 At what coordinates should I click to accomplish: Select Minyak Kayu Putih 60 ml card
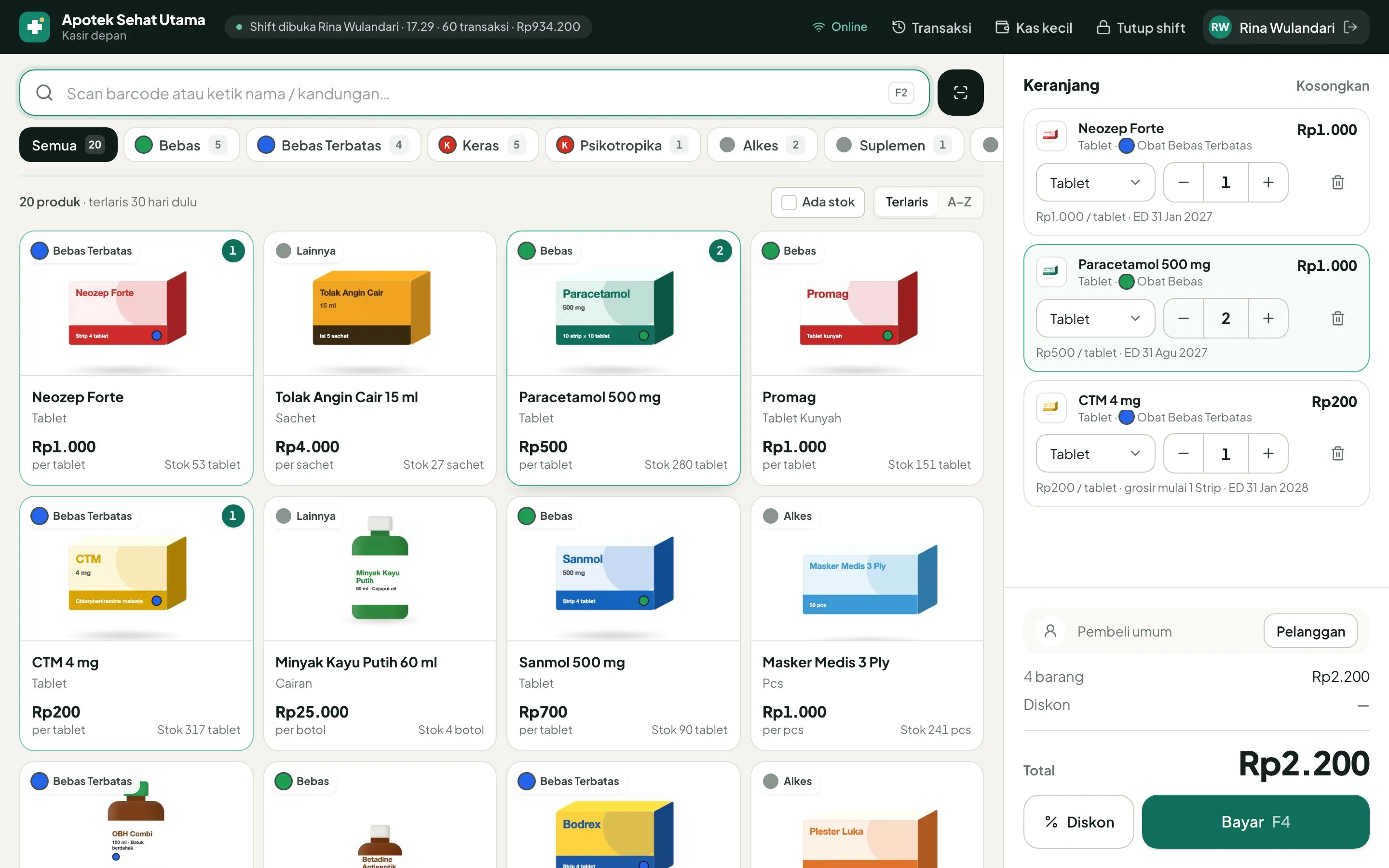[380, 624]
